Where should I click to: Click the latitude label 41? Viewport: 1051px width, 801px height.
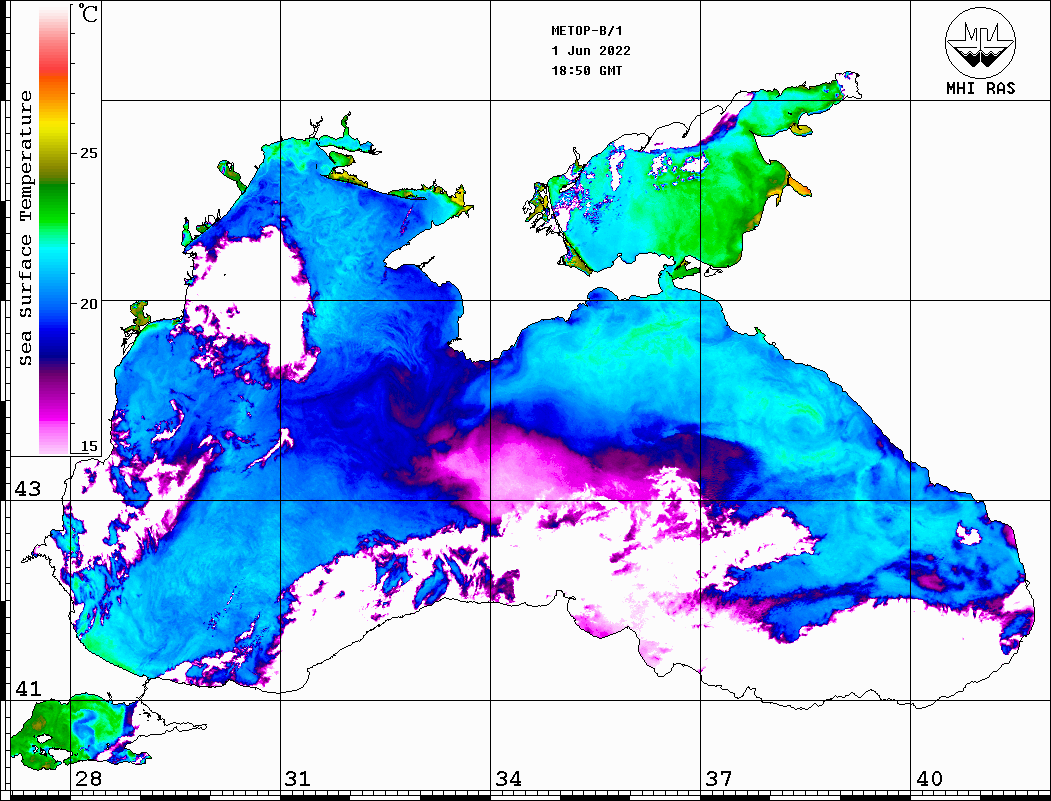(27, 688)
